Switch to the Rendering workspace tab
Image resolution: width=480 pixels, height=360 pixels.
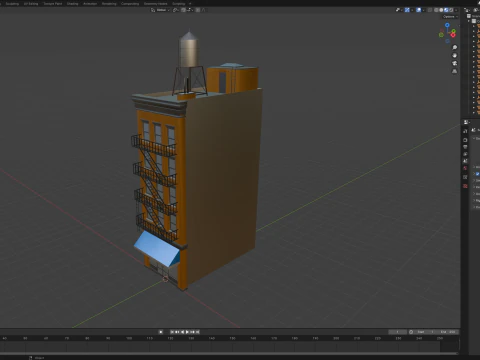coord(109,4)
